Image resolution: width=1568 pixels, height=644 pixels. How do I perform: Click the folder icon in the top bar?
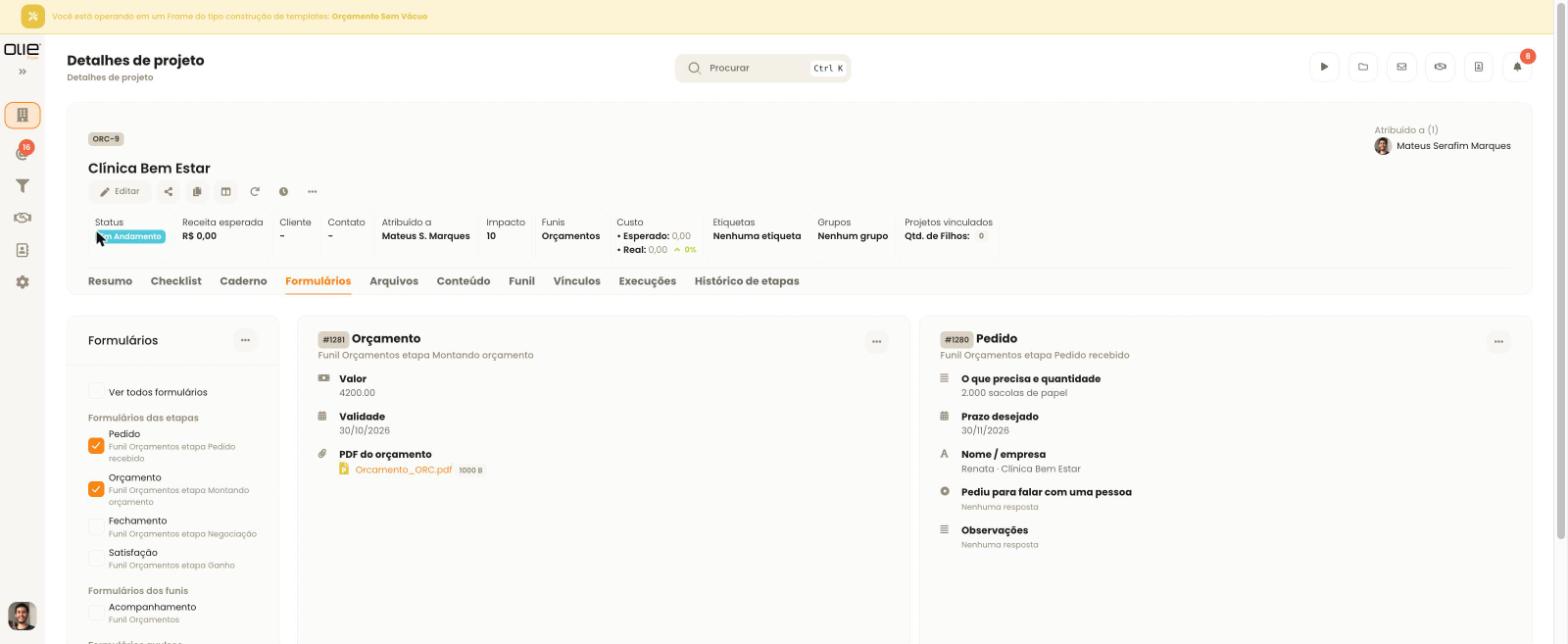[x=1363, y=67]
